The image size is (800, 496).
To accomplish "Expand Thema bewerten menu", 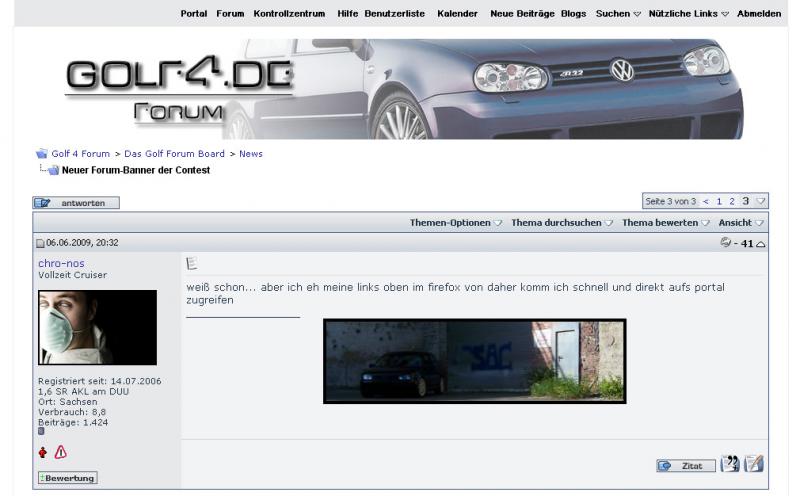I will [665, 222].
